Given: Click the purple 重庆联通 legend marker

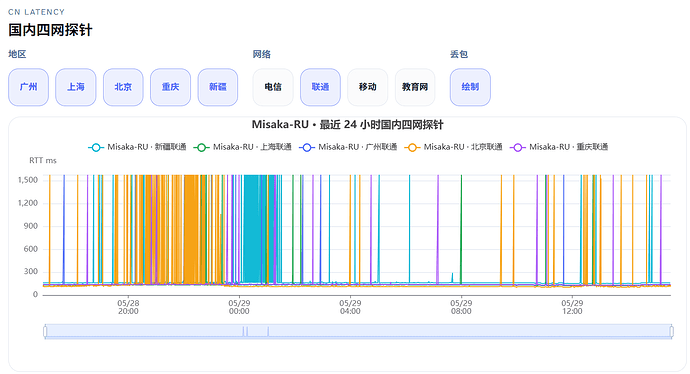Looking at the screenshot, I should coord(518,147).
